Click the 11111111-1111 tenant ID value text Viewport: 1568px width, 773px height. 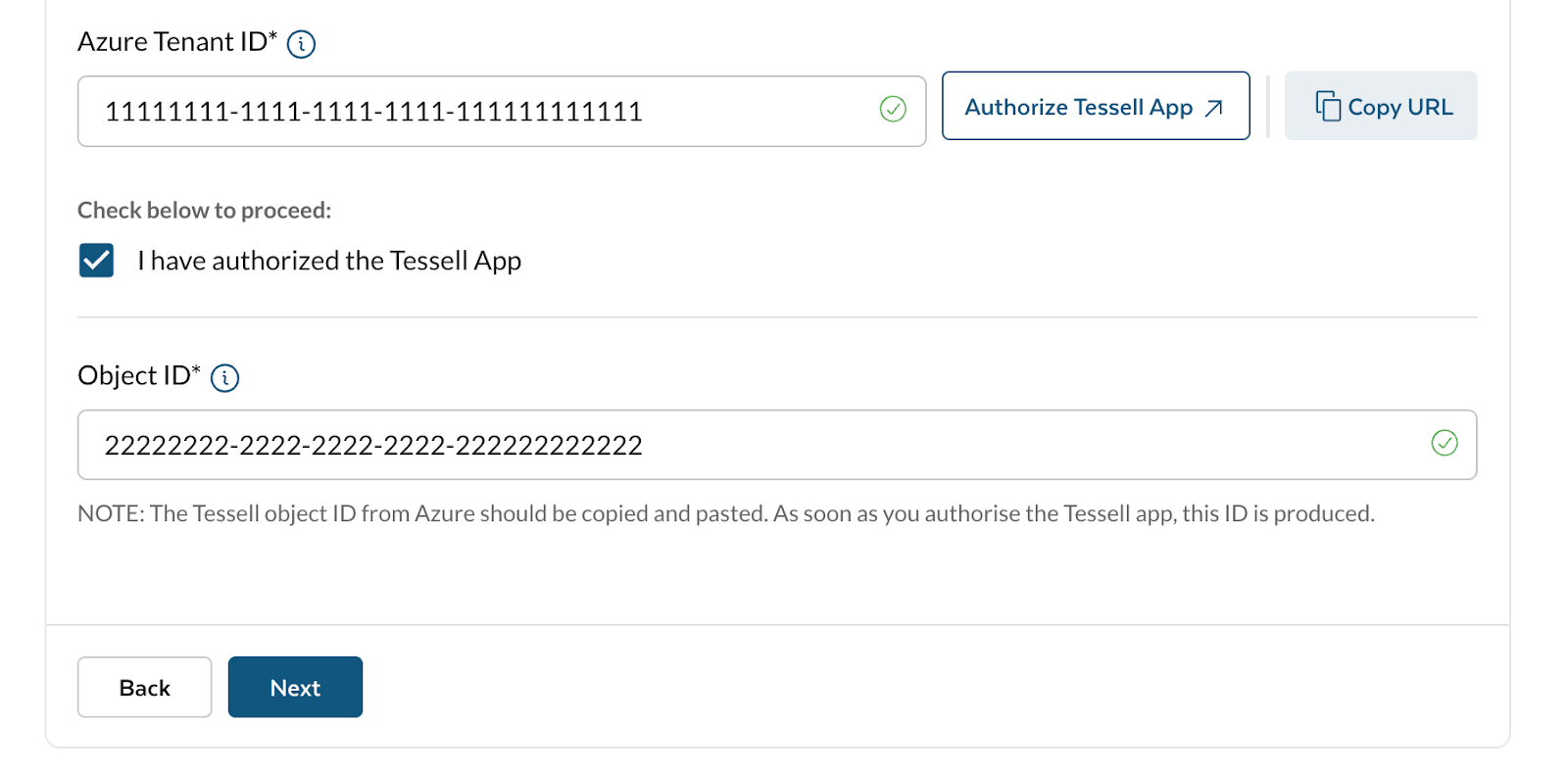(x=372, y=112)
